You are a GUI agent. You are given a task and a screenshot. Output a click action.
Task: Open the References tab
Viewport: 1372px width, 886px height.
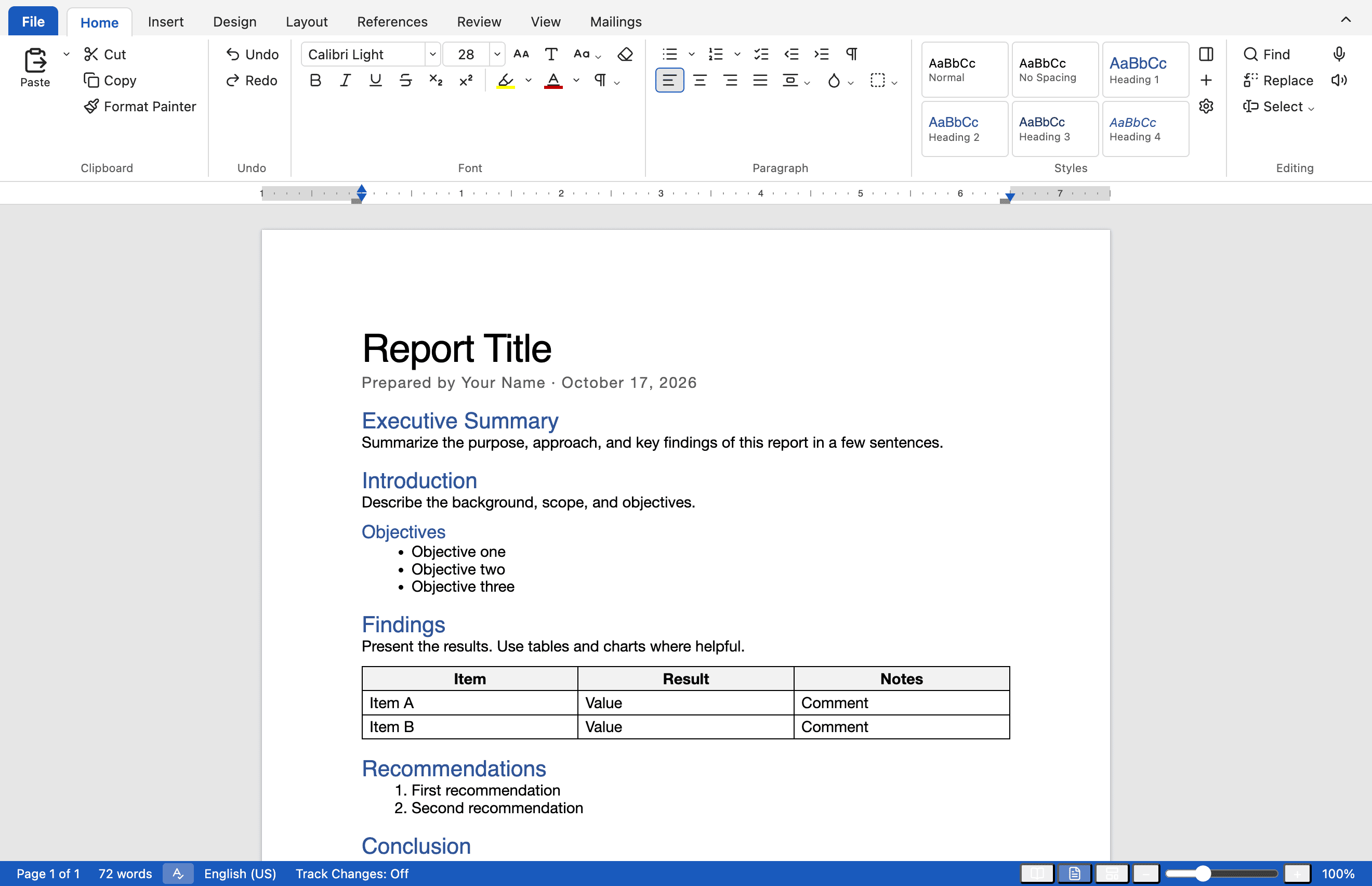click(392, 22)
